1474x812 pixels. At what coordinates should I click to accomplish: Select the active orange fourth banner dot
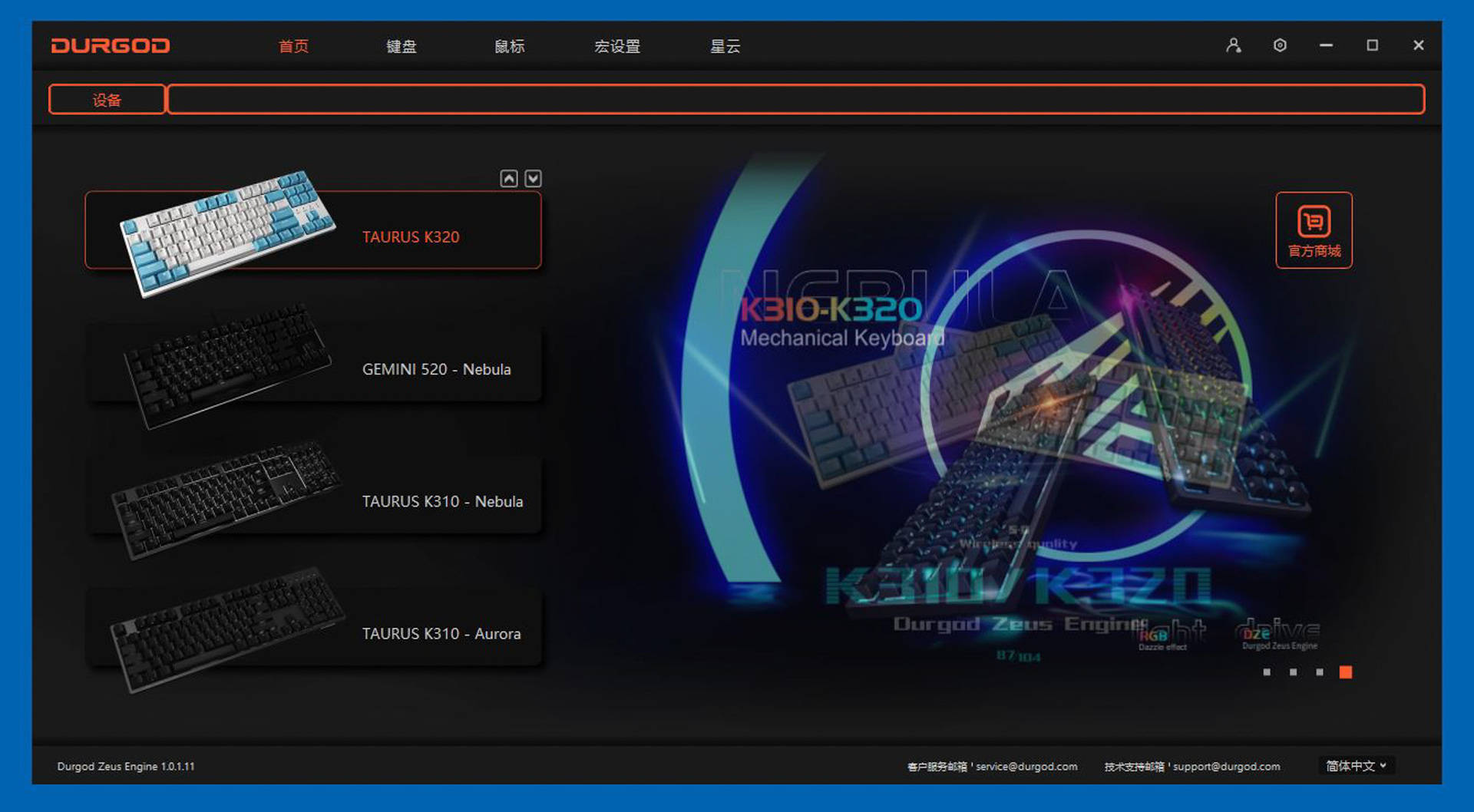click(x=1346, y=672)
